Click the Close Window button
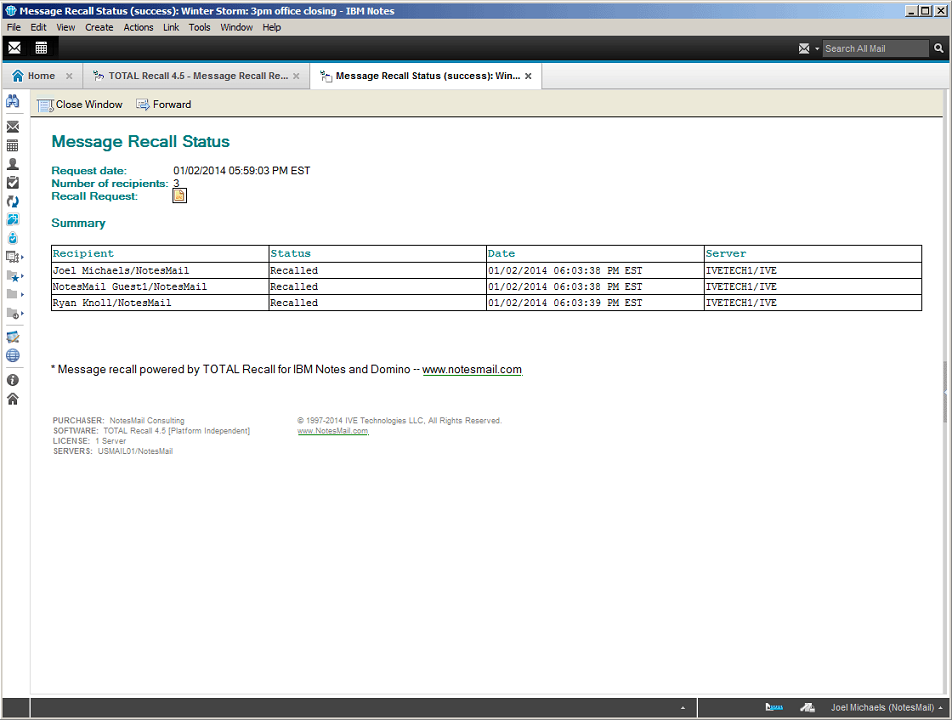Viewport: 952px width, 720px height. pos(80,104)
